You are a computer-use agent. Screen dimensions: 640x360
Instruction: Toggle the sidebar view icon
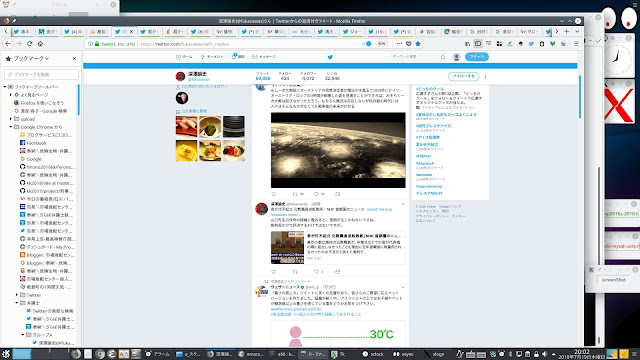(478, 44)
